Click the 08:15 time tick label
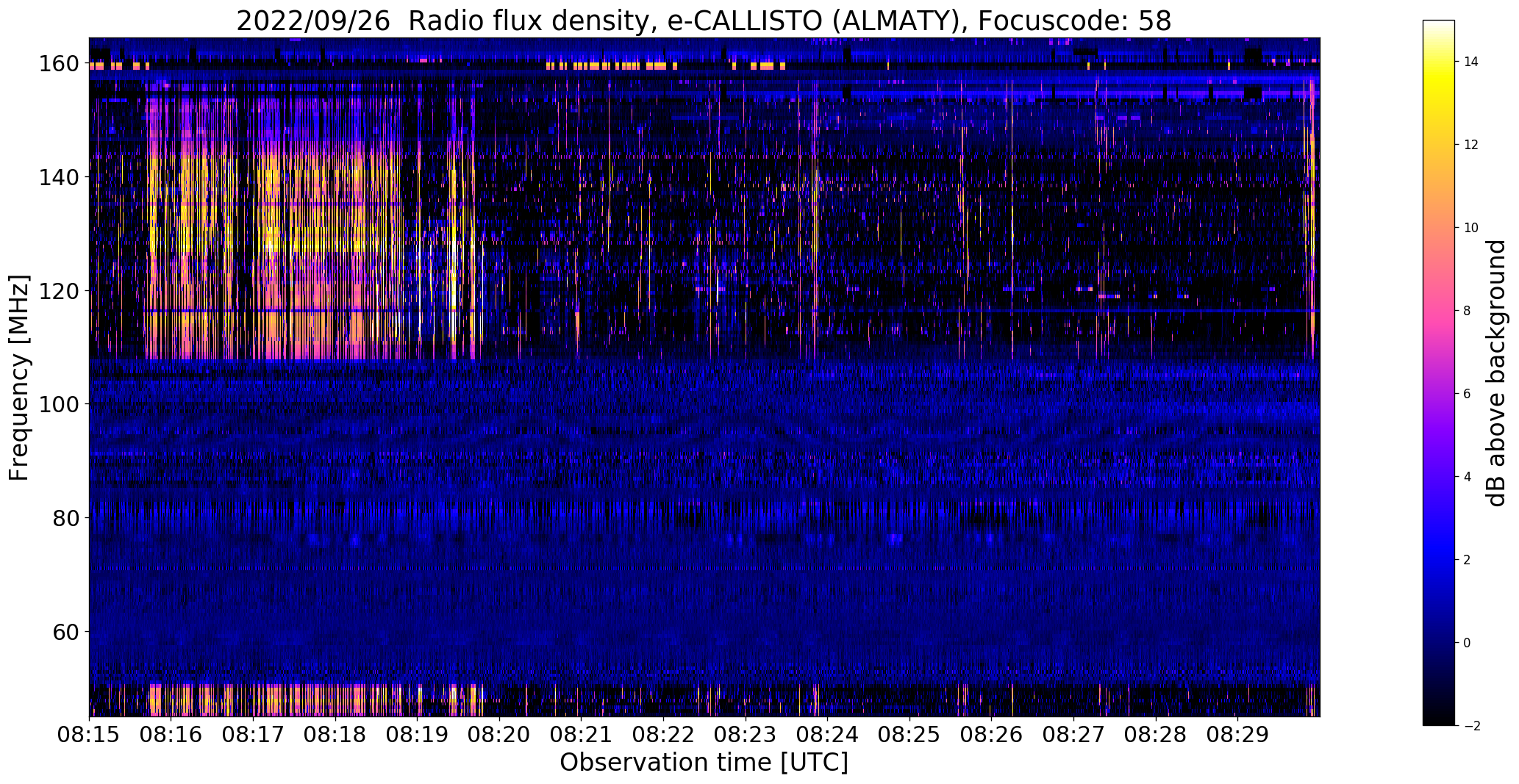The width and height of the screenshot is (1519, 784). [89, 734]
